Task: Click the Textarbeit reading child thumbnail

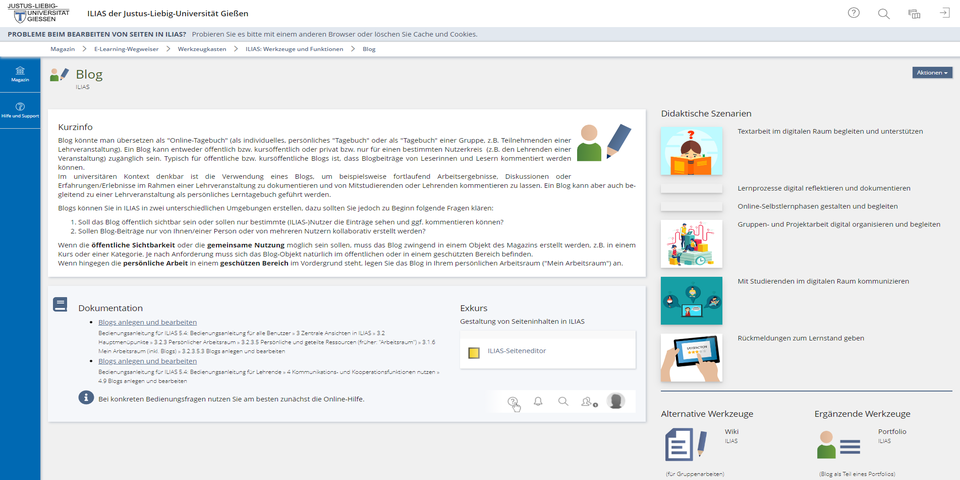Action: 691,151
